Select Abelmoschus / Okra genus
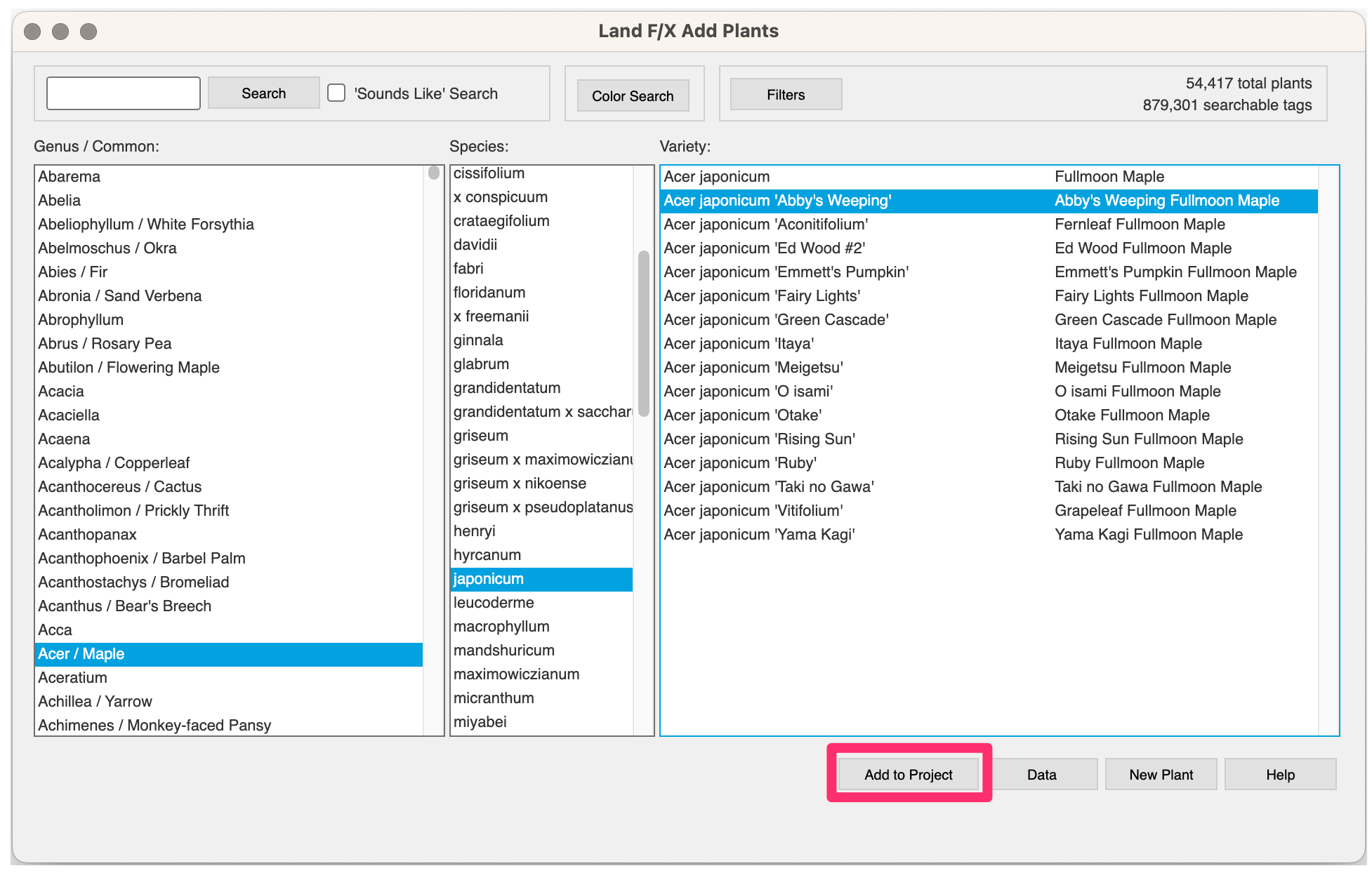The image size is (1372, 873). click(x=229, y=248)
